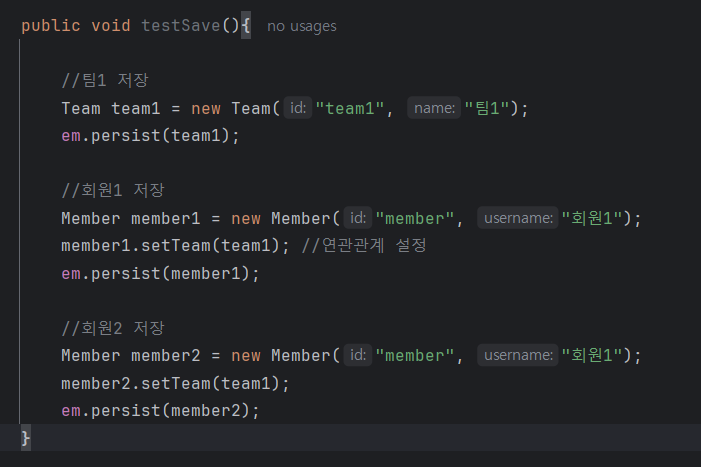
Task: Click the comment "//연관관계 설정"
Action: [x=364, y=245]
